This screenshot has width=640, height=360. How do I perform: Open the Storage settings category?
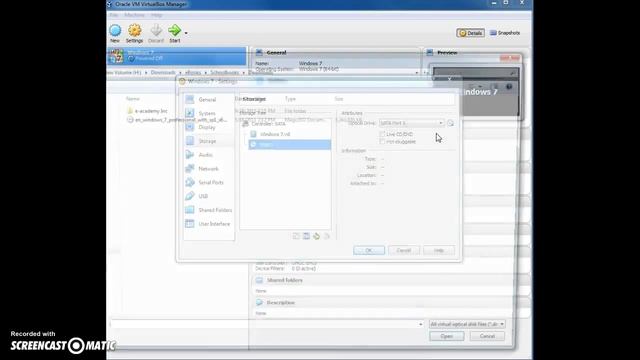(208, 141)
